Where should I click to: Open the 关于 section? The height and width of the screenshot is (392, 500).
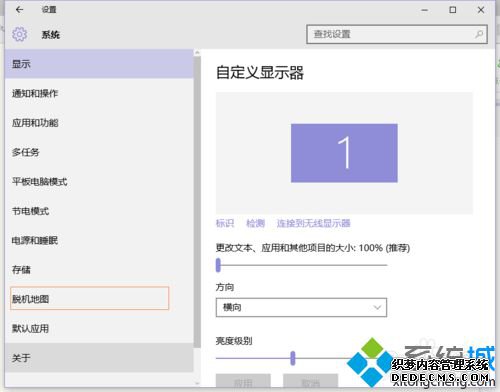point(99,358)
